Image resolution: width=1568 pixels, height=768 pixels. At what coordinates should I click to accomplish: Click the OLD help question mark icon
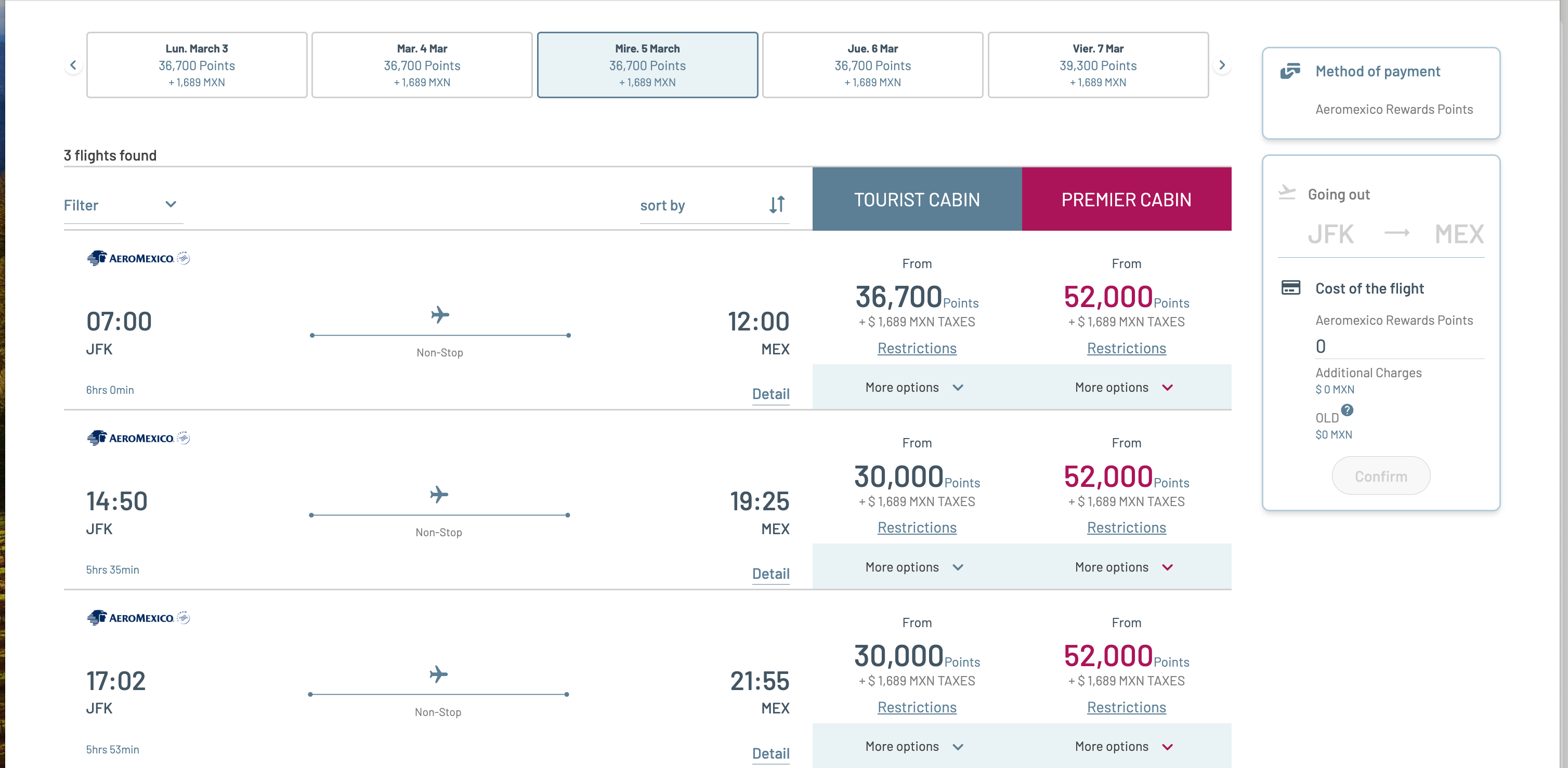tap(1347, 410)
